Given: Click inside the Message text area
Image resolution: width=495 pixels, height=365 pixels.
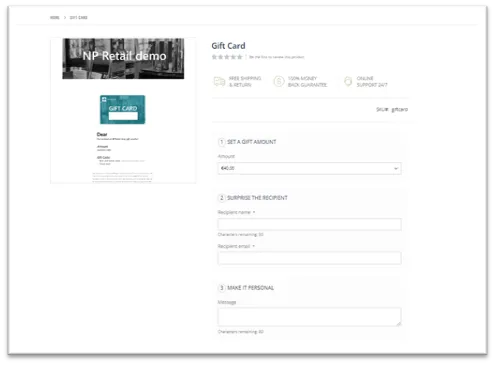Looking at the screenshot, I should [x=309, y=317].
